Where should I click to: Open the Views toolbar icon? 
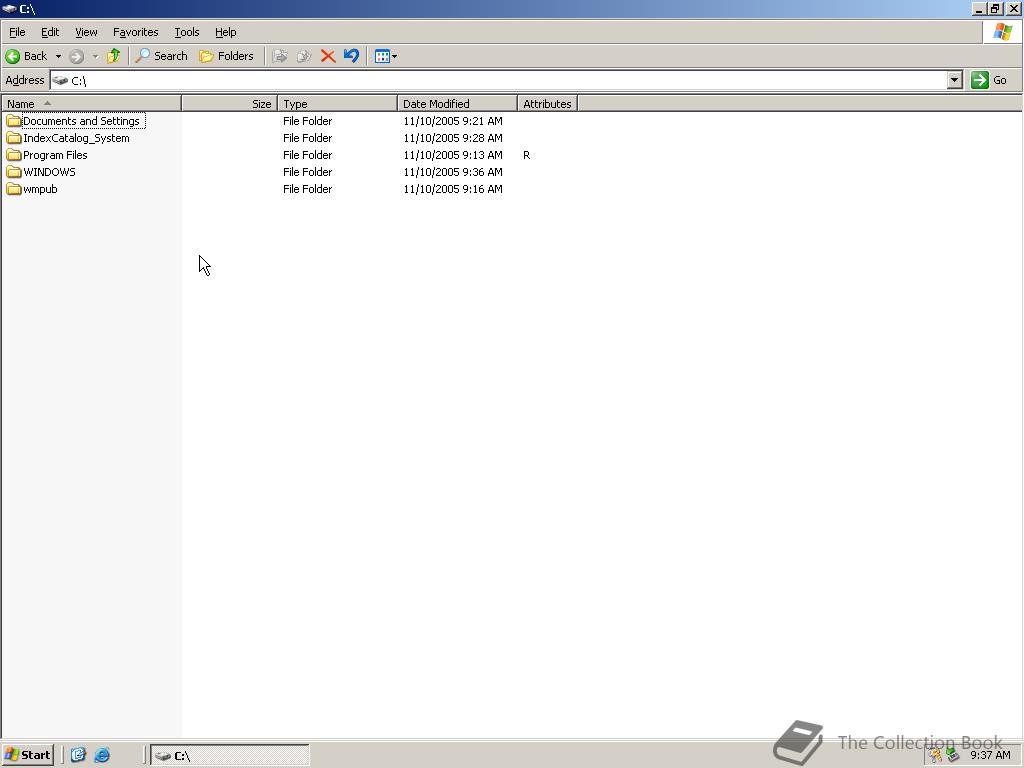tap(381, 56)
